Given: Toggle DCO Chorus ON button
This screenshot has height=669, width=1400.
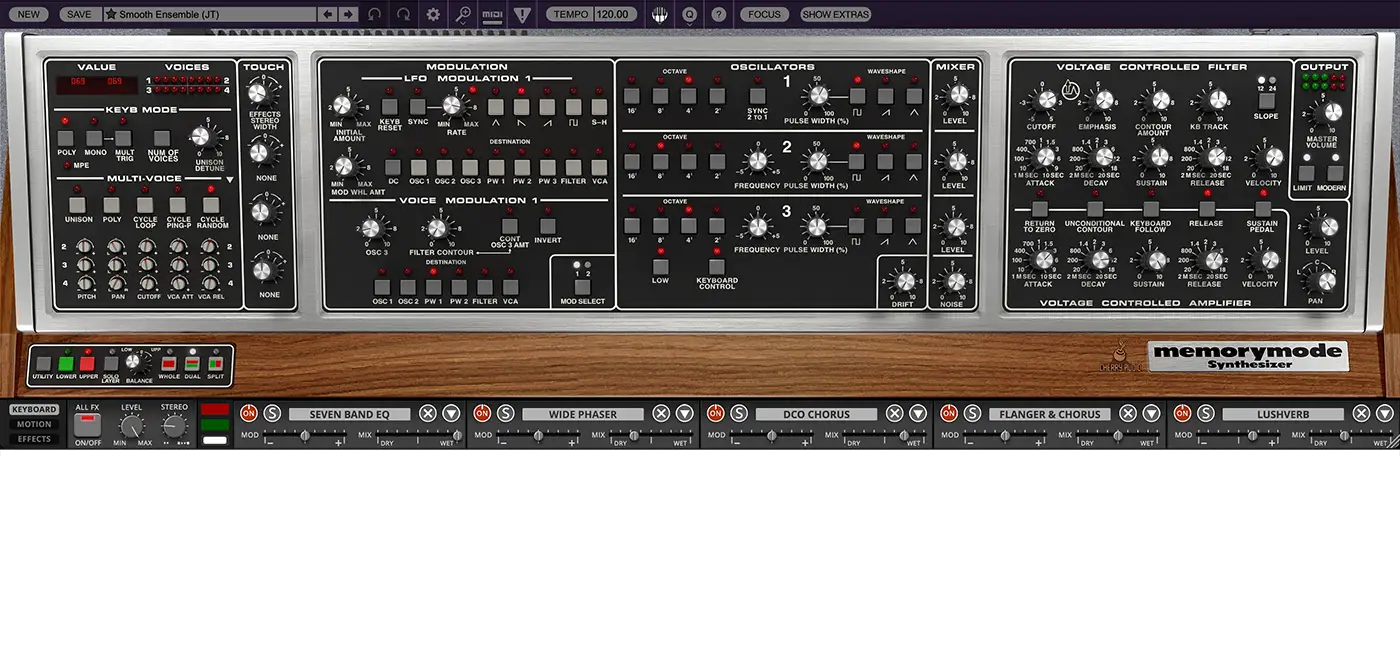Looking at the screenshot, I should (715, 413).
